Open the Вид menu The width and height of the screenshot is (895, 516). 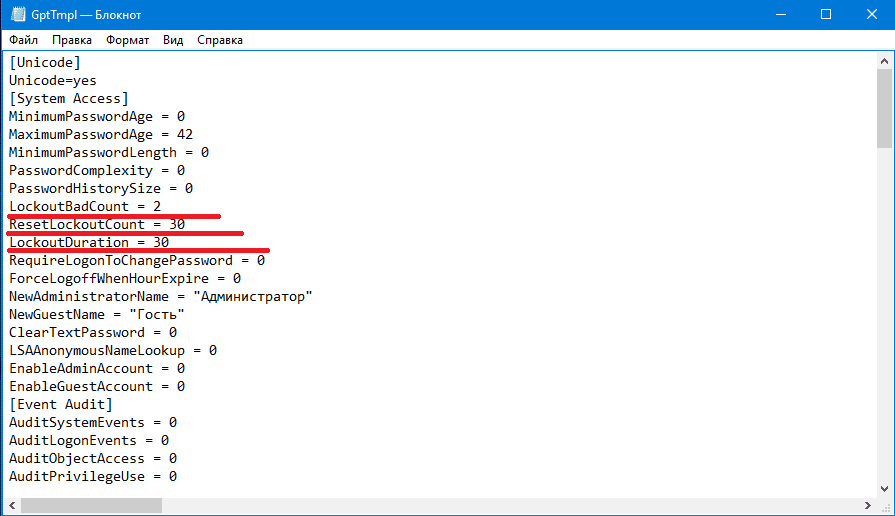point(173,40)
